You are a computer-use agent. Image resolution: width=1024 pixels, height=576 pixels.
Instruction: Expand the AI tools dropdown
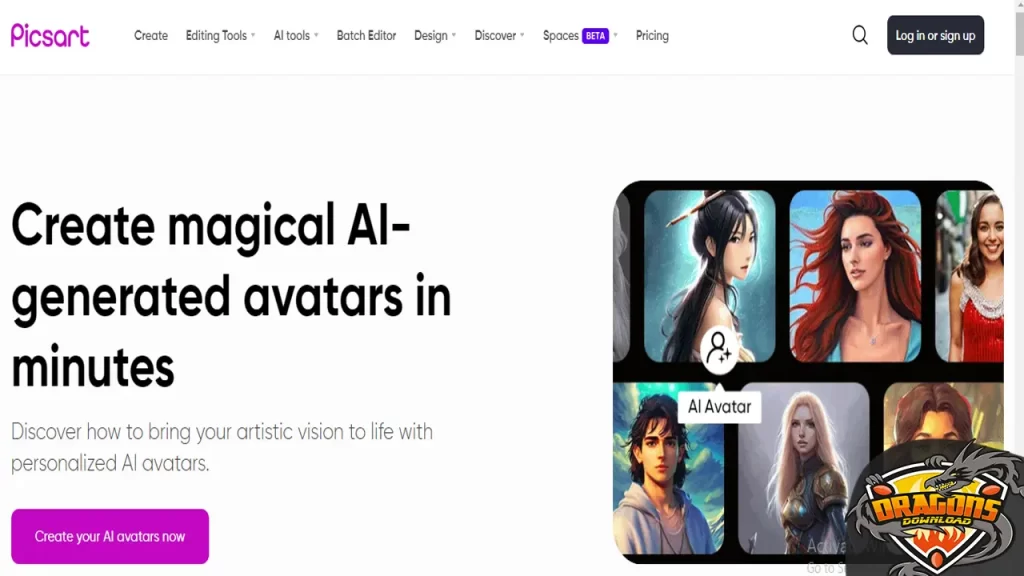(296, 36)
